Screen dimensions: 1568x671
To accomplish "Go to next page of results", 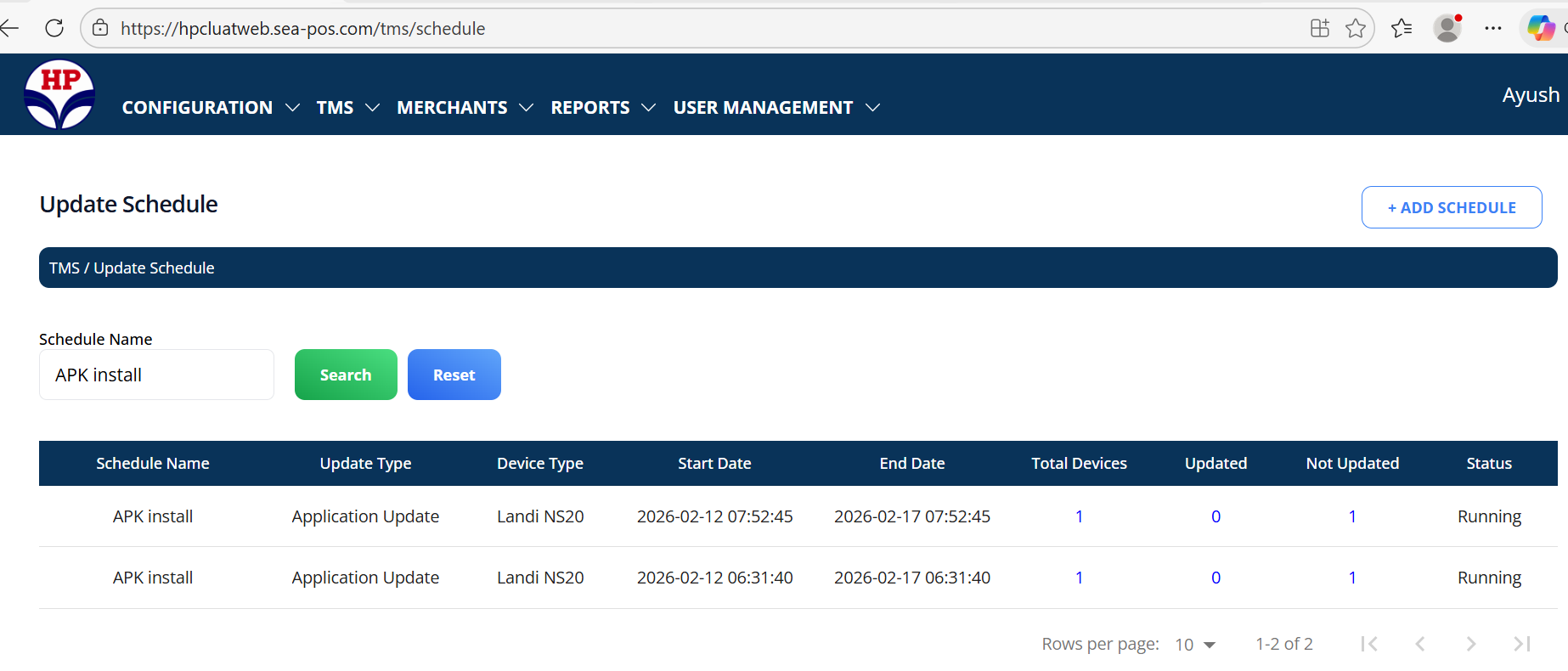I will [1471, 644].
